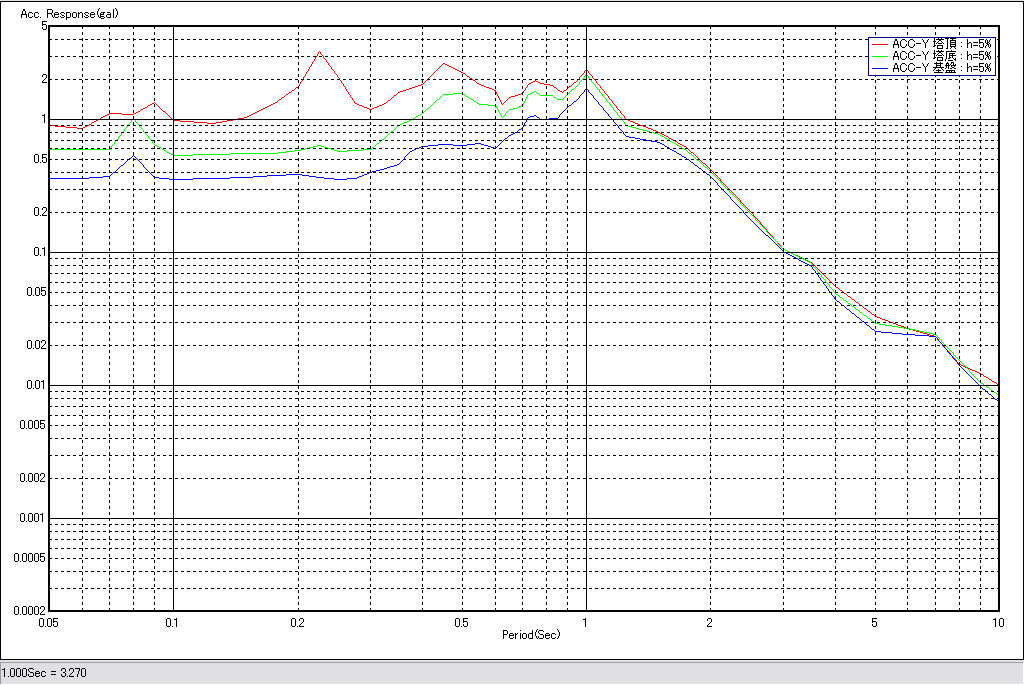Image resolution: width=1024 pixels, height=685 pixels.
Task: Click the status bar reading 1.000Sec = 3.270
Action: pos(45,673)
